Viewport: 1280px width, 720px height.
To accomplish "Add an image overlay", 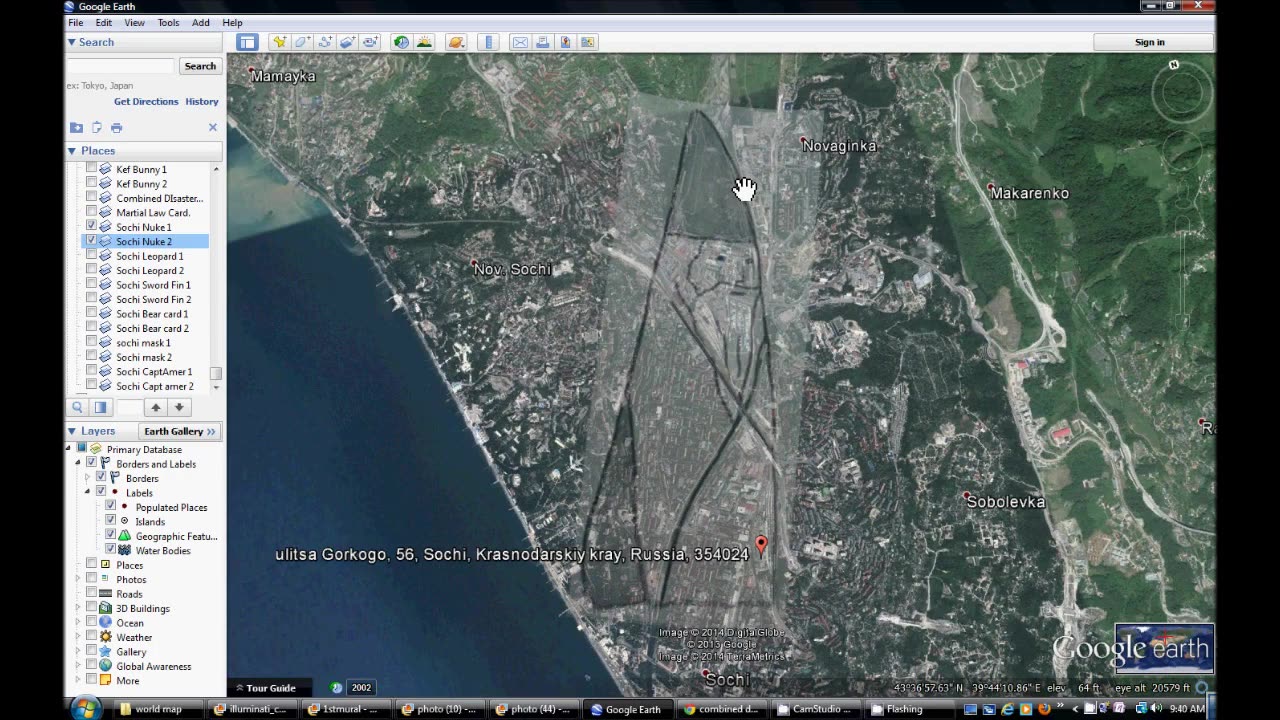I will point(347,42).
